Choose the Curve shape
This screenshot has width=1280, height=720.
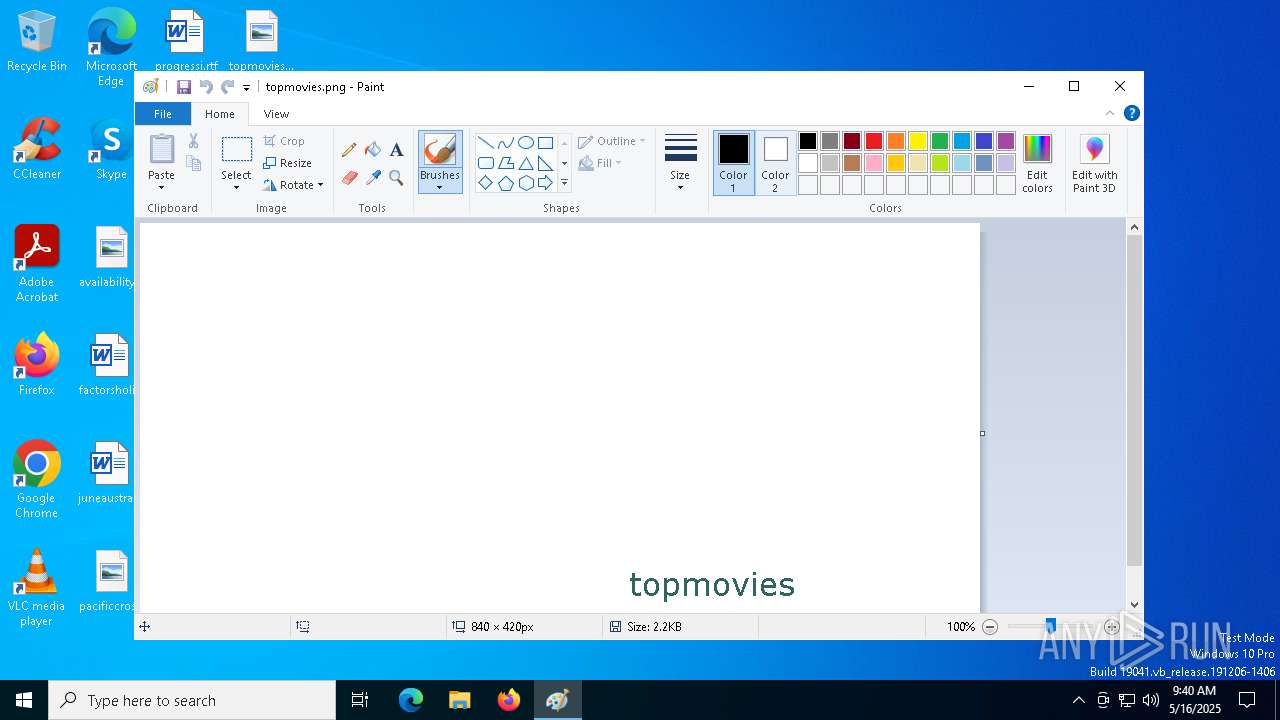[506, 142]
